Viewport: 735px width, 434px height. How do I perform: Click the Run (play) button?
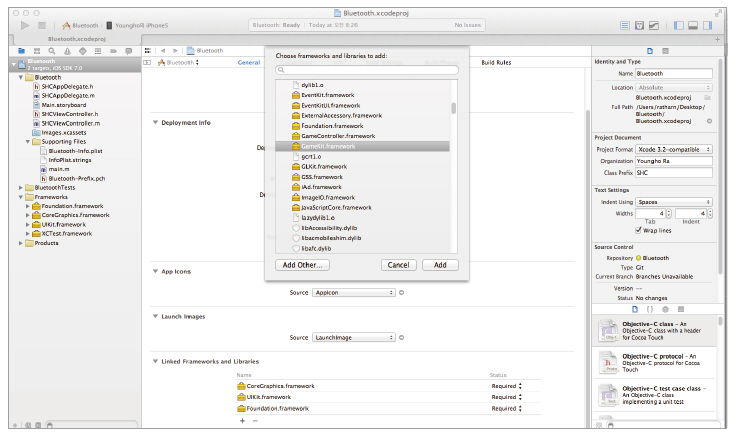pyautogui.click(x=25, y=24)
